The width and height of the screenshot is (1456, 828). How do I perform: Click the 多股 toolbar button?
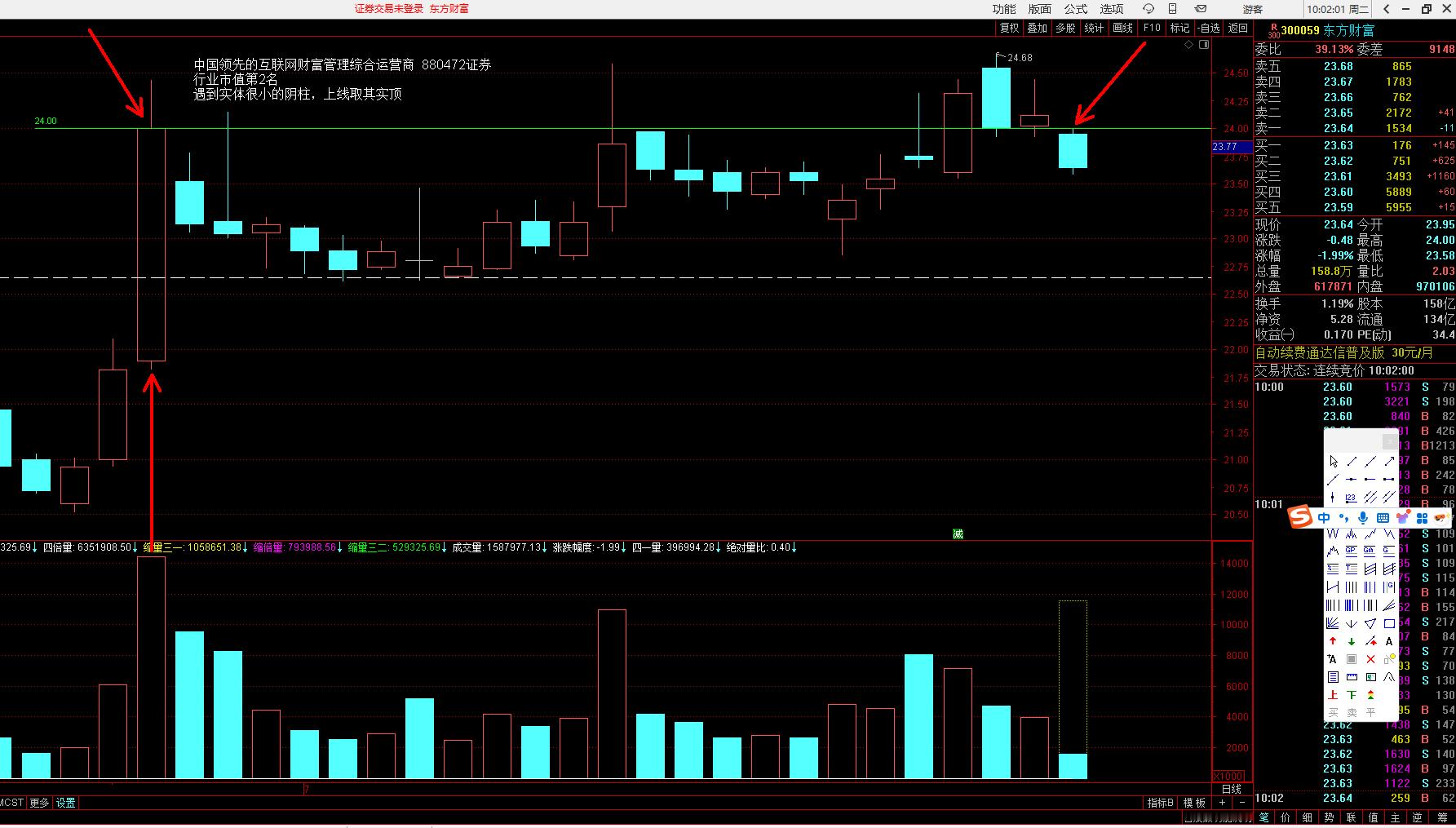pyautogui.click(x=1065, y=28)
